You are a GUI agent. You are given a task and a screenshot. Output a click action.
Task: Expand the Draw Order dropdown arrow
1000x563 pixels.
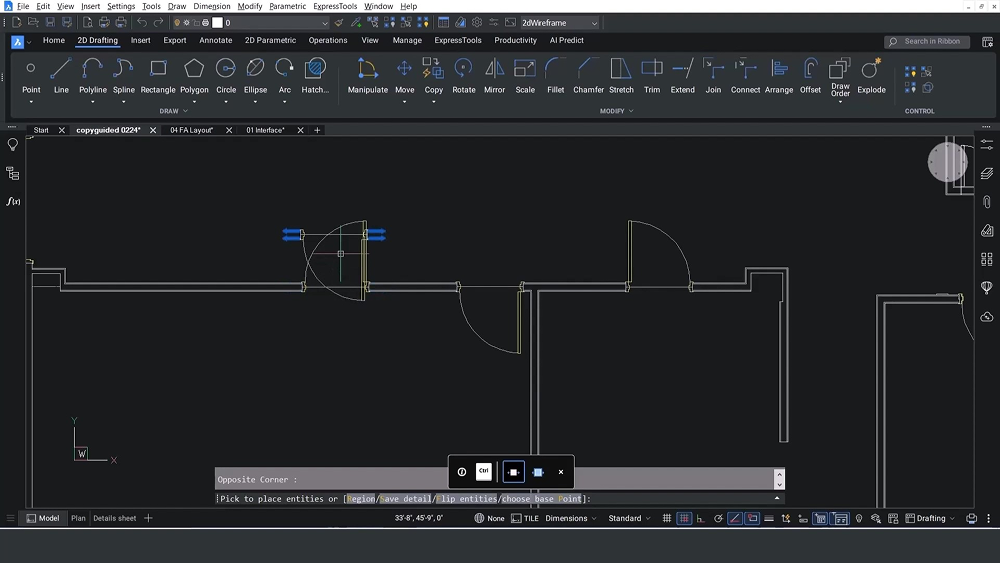click(x=840, y=101)
